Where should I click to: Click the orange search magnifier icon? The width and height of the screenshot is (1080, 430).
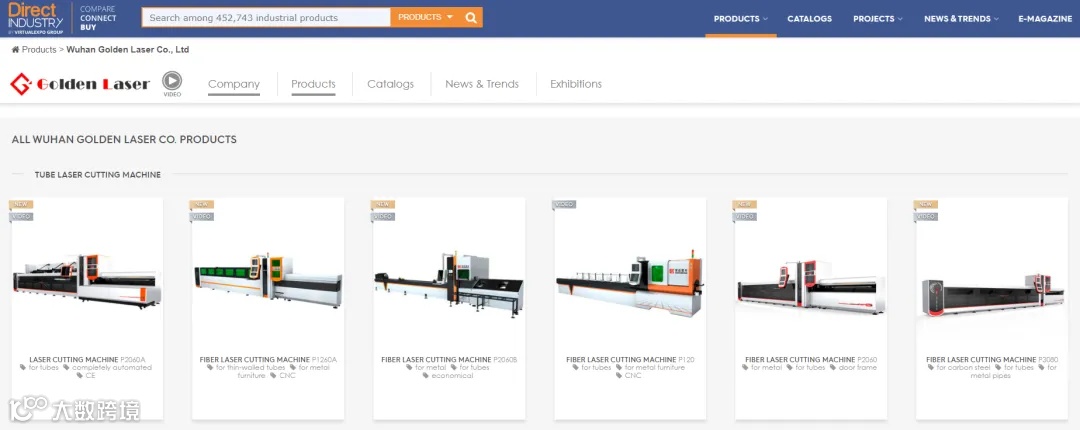471,17
